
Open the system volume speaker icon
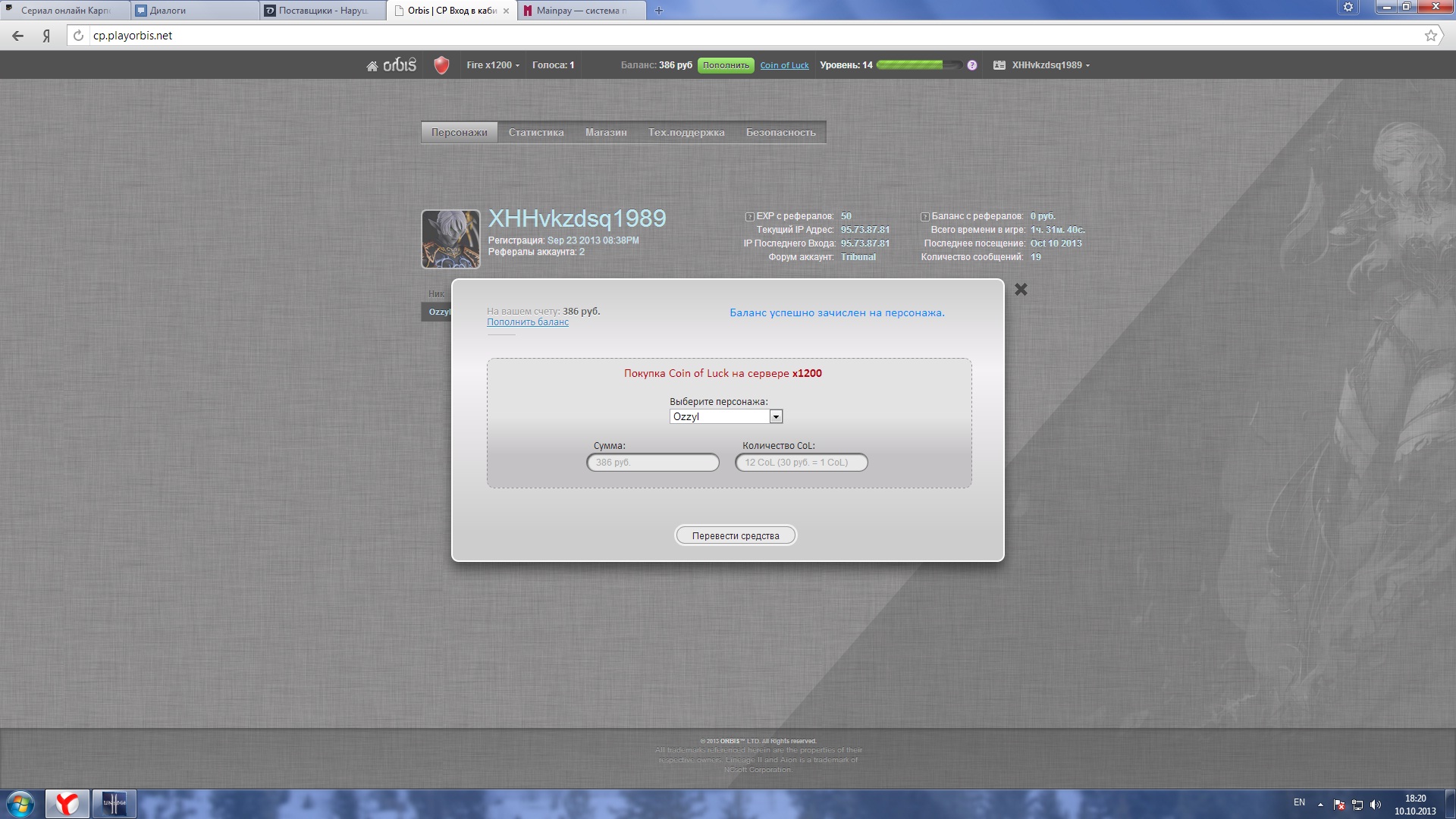pos(1376,805)
